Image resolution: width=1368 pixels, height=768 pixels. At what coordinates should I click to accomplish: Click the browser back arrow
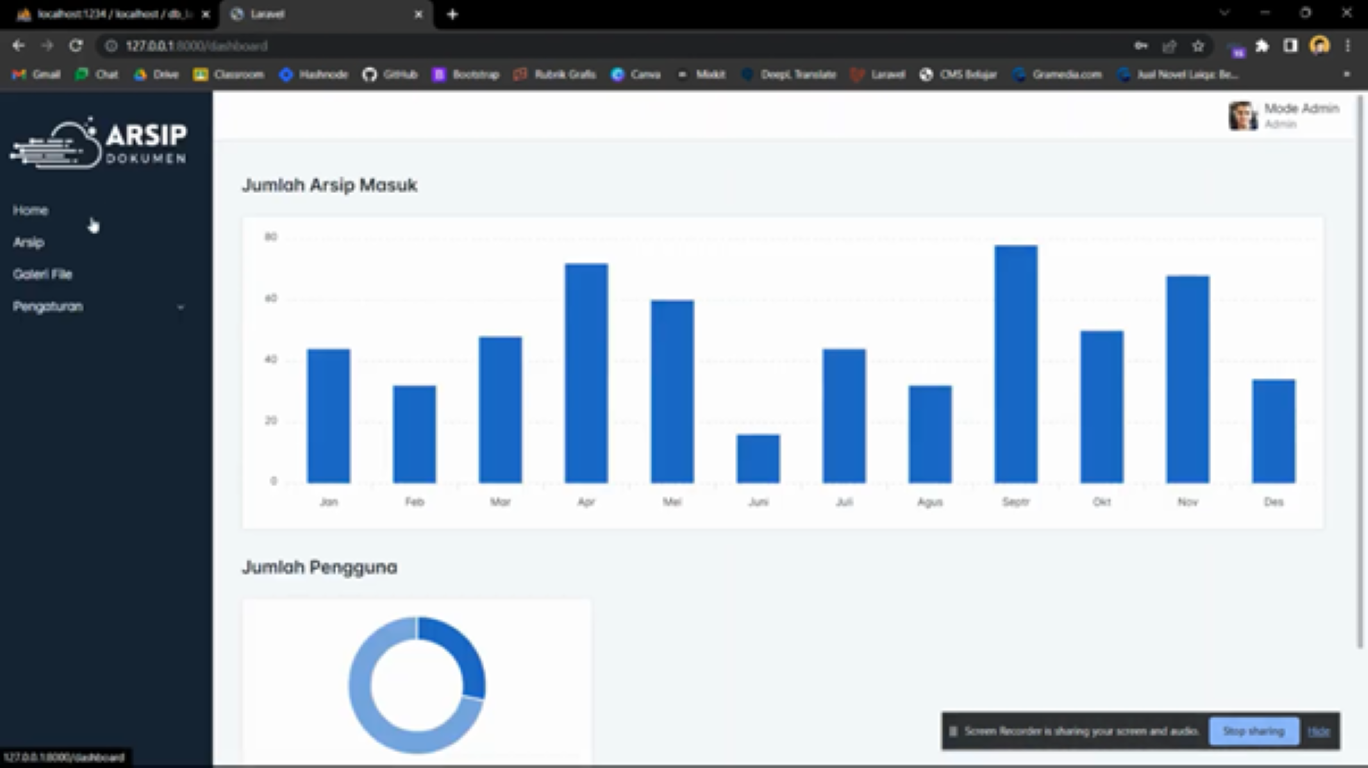[x=18, y=46]
